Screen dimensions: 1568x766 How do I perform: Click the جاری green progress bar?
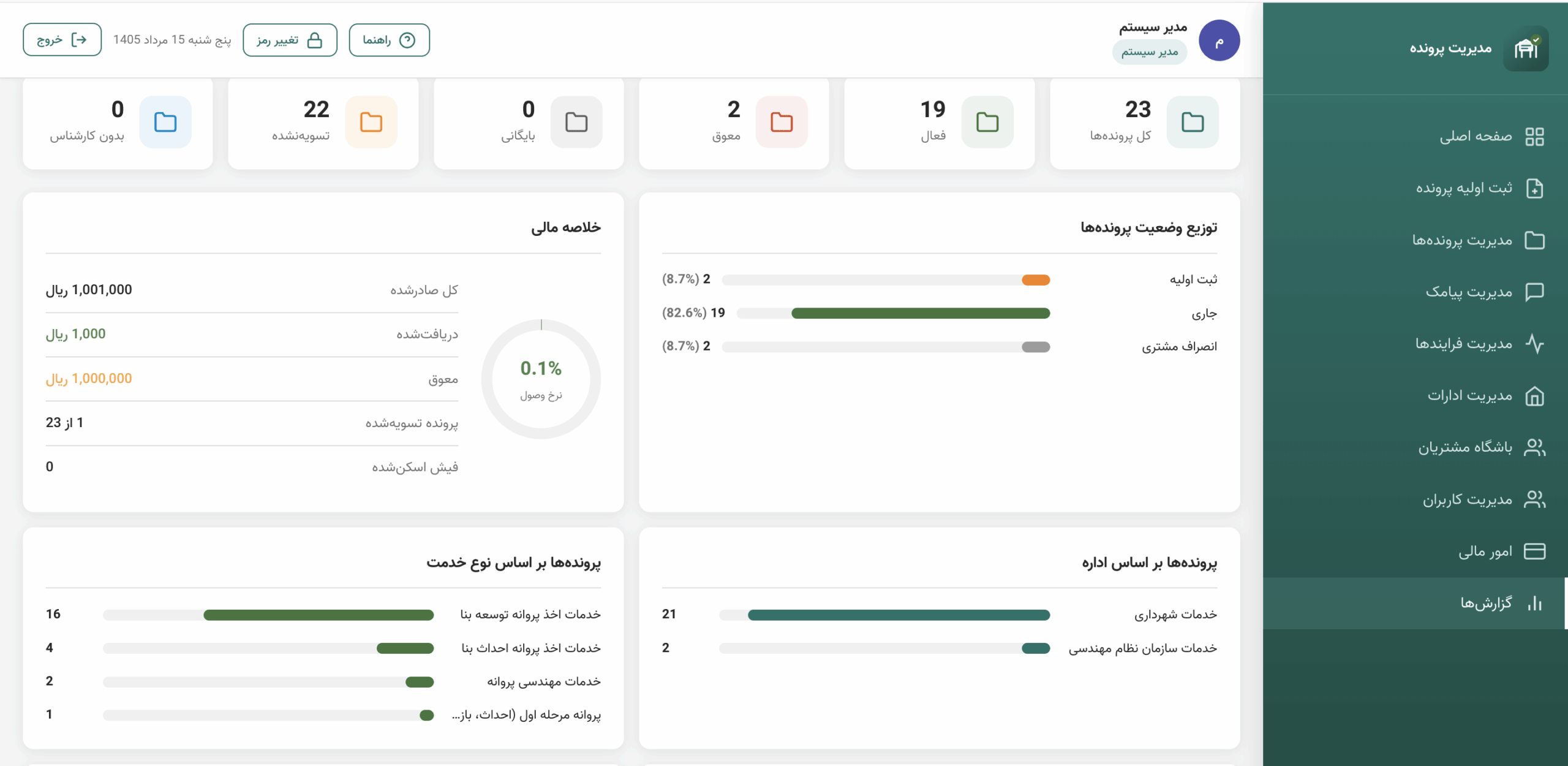tap(921, 313)
